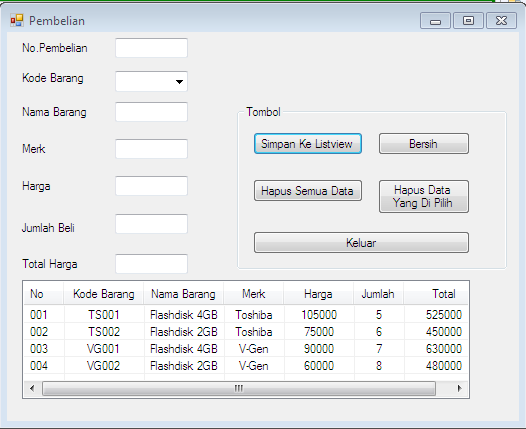
Task: Click Toshiba in row TS002
Action: pyautogui.click(x=254, y=332)
